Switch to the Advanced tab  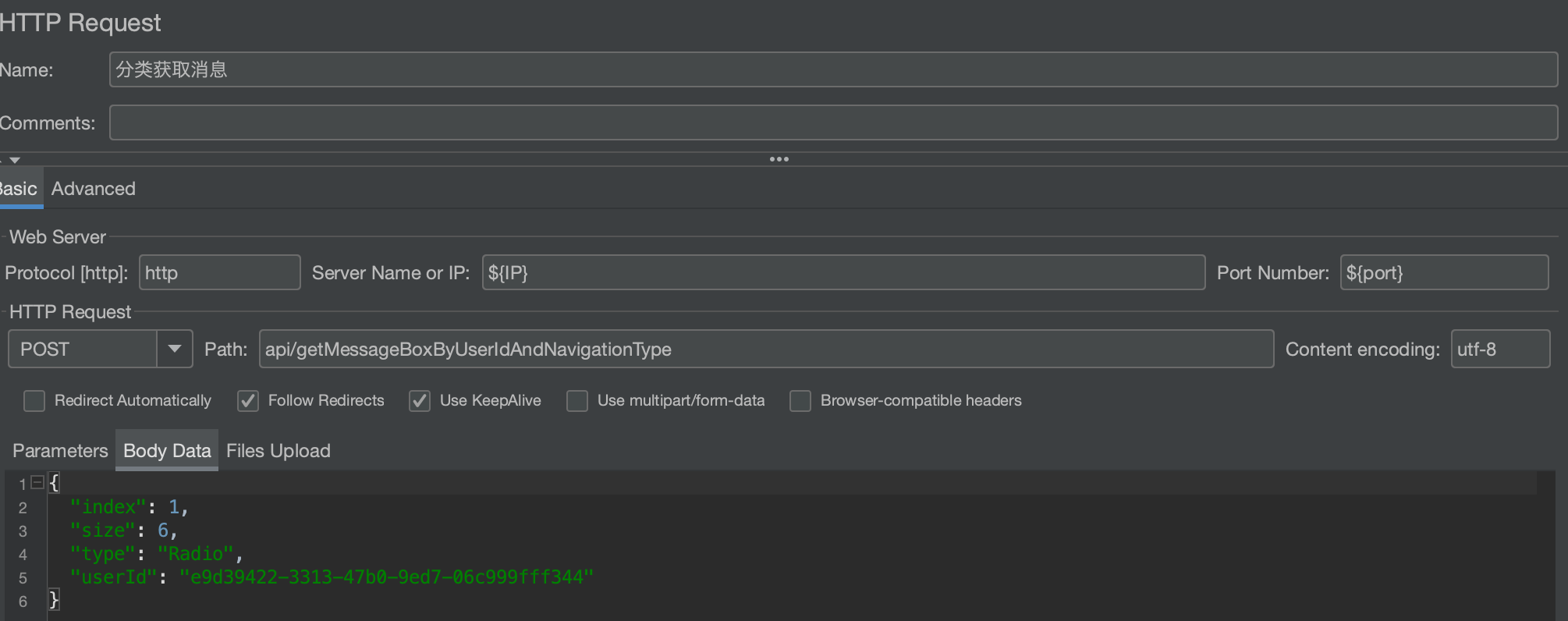click(94, 189)
